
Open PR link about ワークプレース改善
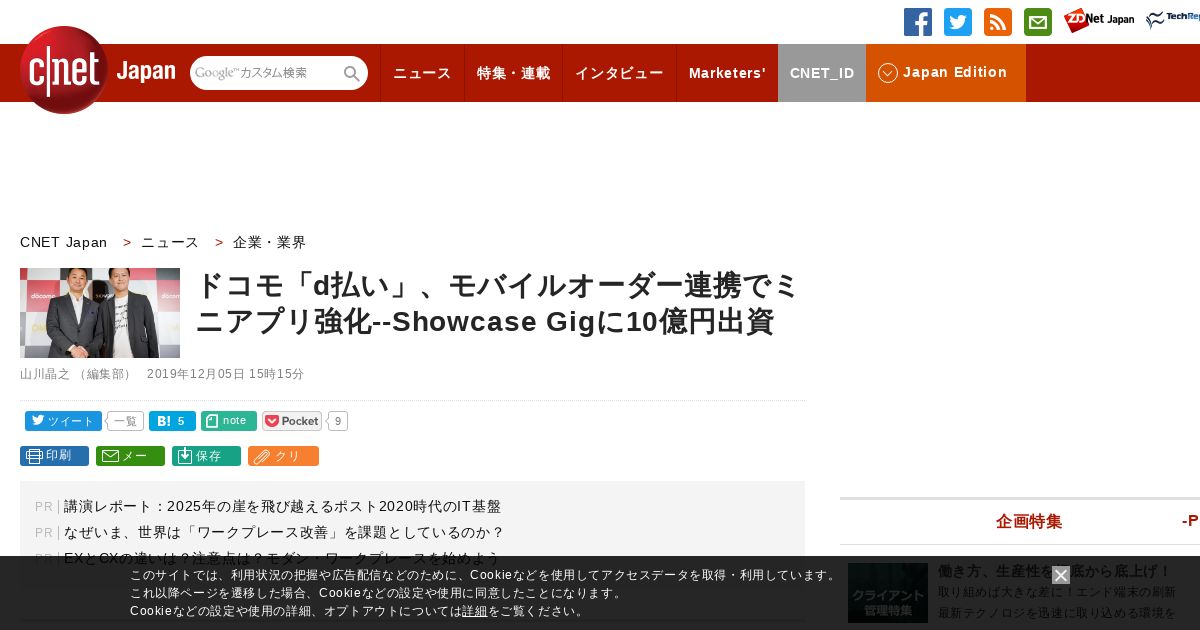pos(284,532)
